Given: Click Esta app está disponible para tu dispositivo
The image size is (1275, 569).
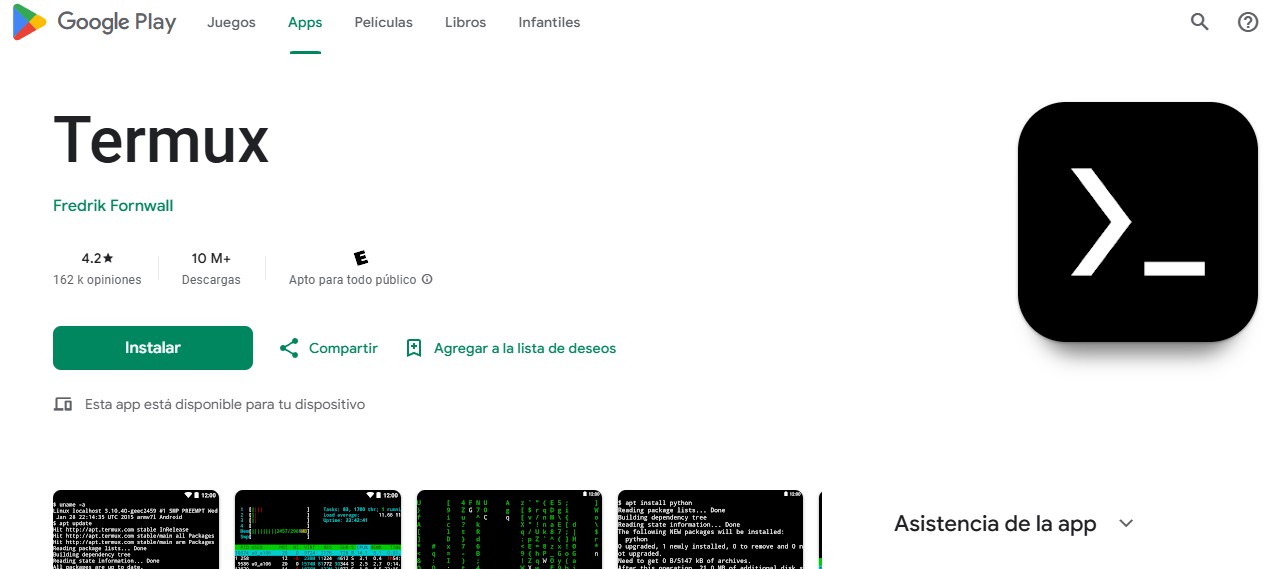Looking at the screenshot, I should tap(225, 404).
